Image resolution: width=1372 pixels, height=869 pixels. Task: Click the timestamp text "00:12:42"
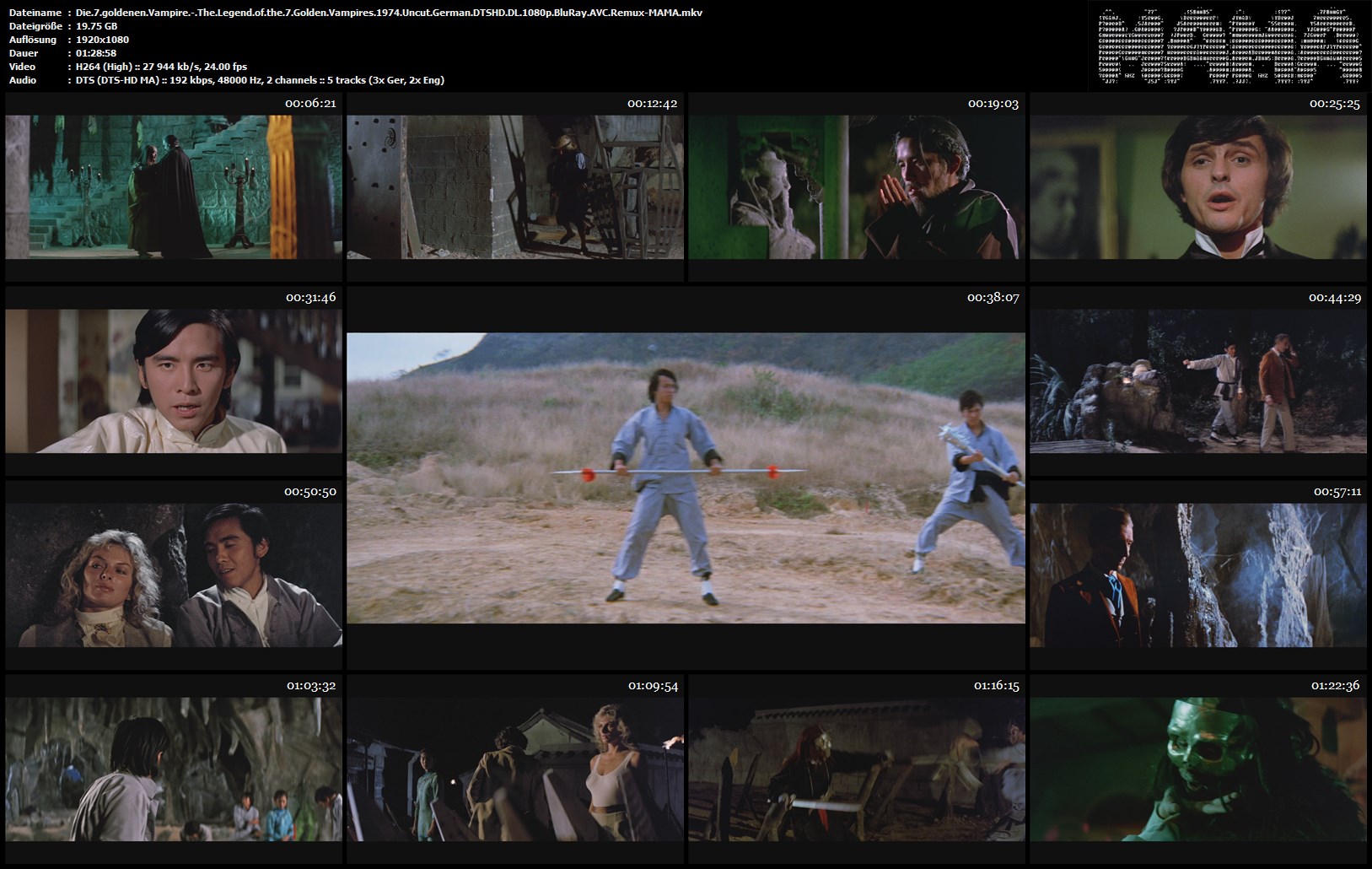point(652,104)
